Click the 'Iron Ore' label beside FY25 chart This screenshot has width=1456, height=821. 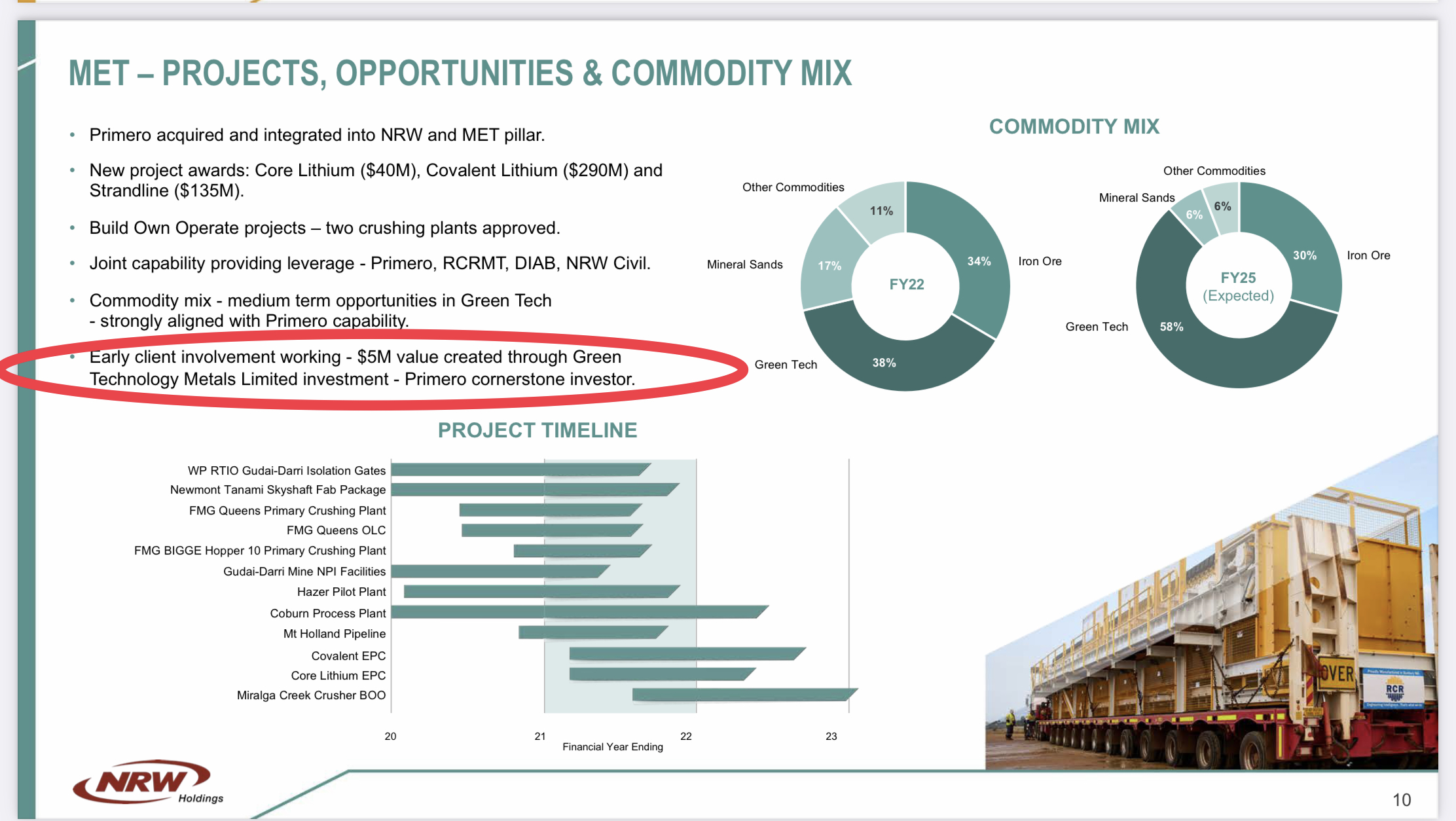1368,255
